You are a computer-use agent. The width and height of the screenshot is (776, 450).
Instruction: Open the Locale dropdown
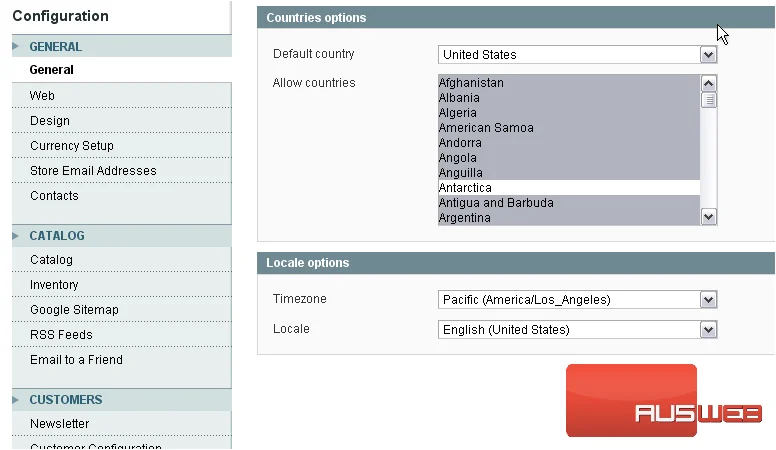pyautogui.click(x=578, y=330)
